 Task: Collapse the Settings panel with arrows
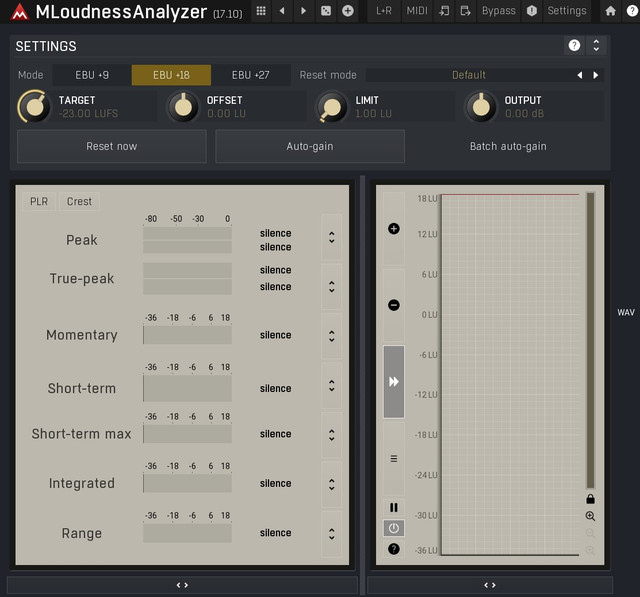[596, 45]
